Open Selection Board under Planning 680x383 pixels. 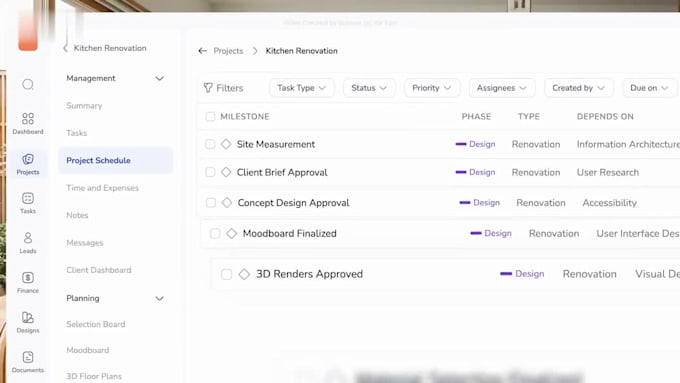pyautogui.click(x=96, y=324)
